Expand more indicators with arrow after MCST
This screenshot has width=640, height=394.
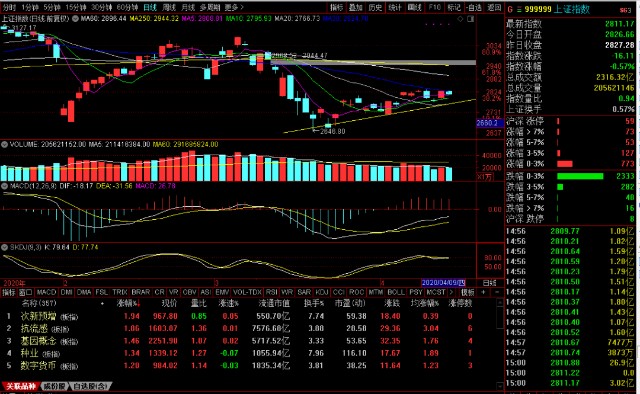(x=451, y=292)
